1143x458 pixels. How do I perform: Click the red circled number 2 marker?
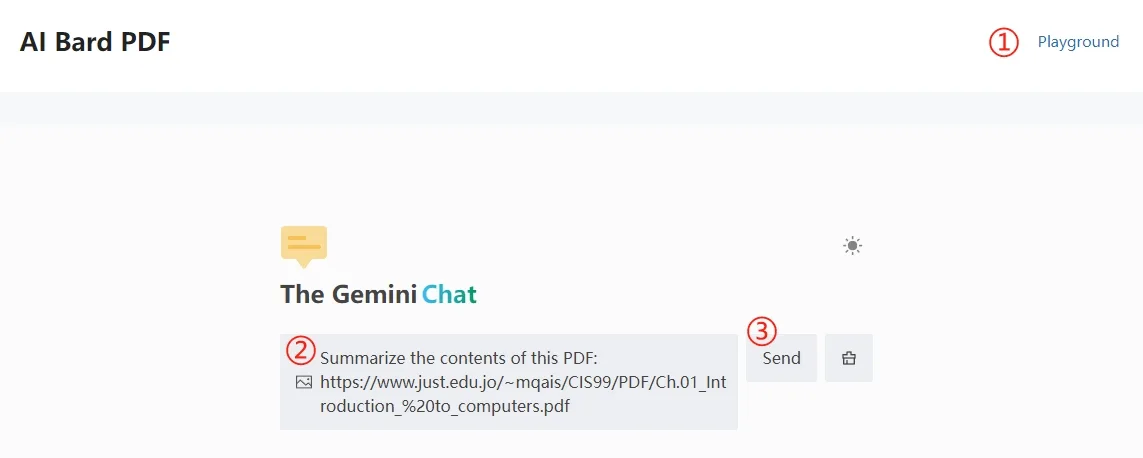[300, 349]
